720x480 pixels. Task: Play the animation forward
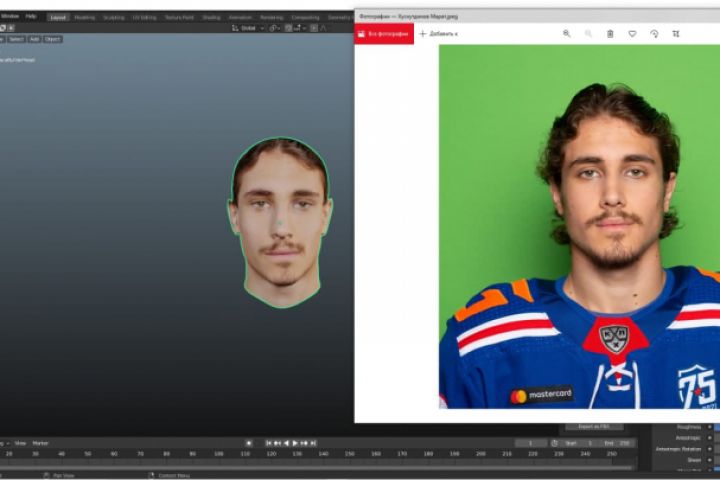295,443
